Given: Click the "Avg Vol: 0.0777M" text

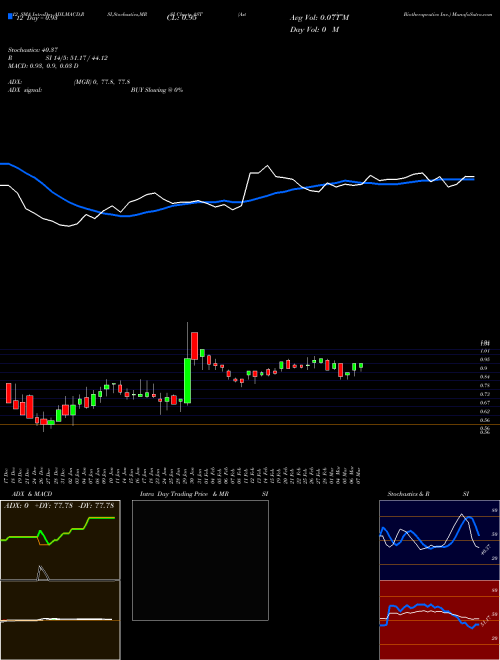Looking at the screenshot, I should [x=319, y=18].
